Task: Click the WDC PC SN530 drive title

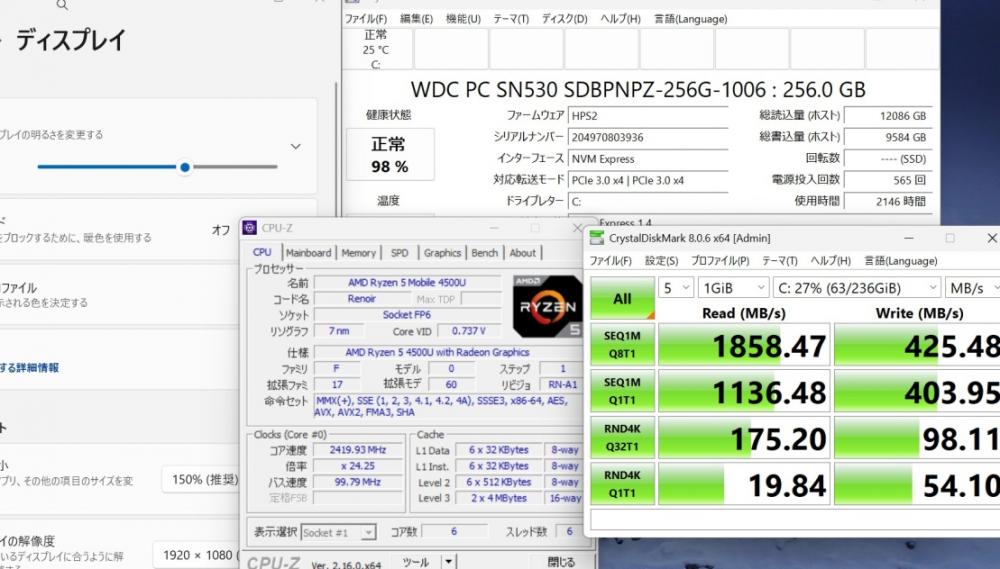Action: point(638,89)
